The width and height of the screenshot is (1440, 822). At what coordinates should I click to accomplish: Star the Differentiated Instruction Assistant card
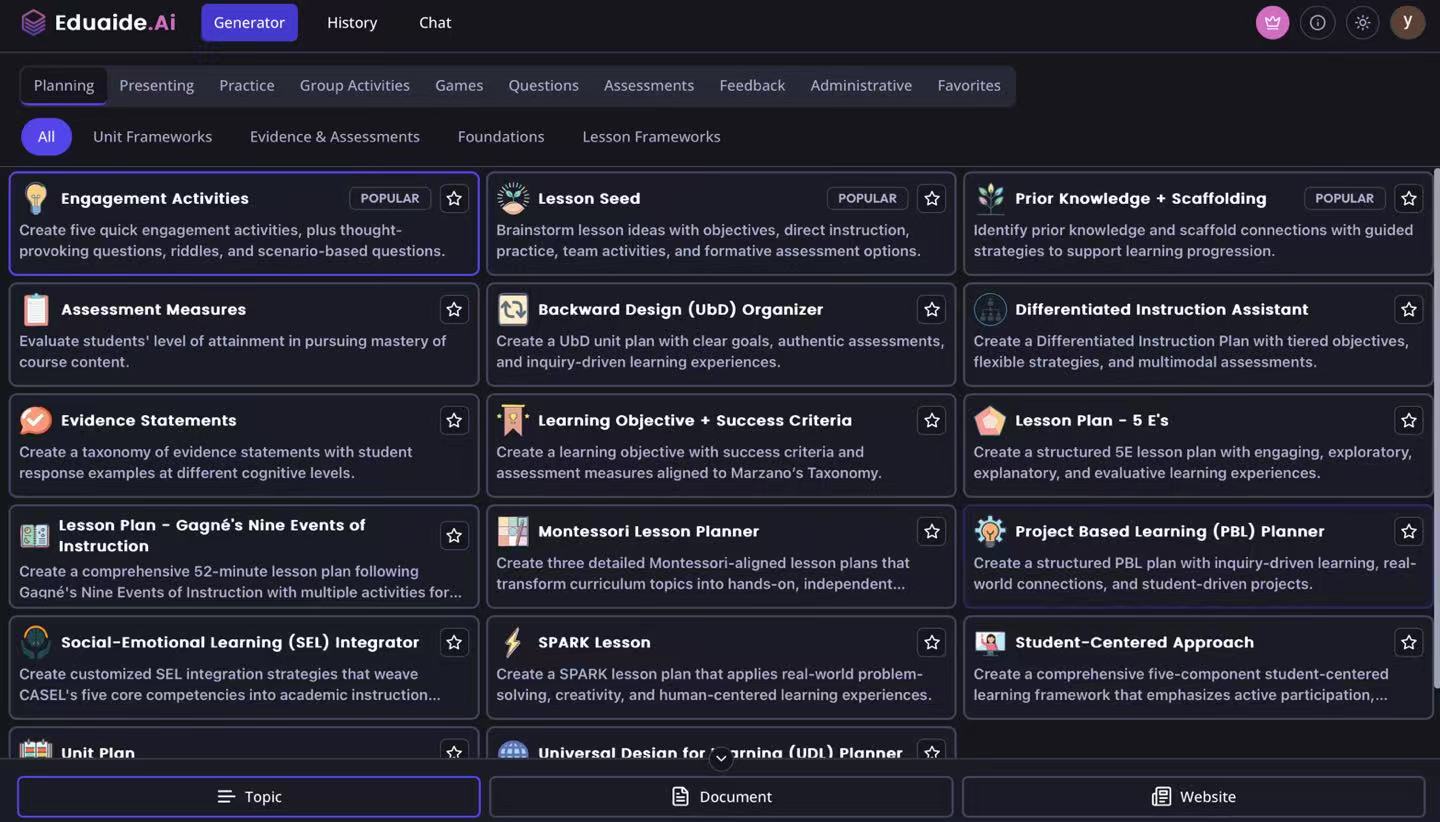click(1409, 309)
